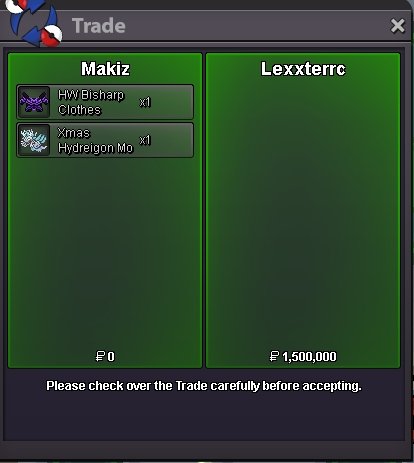The image size is (414, 463).
Task: Click the x1 quantity of HW Bisharp Clothes
Action: click(145, 102)
